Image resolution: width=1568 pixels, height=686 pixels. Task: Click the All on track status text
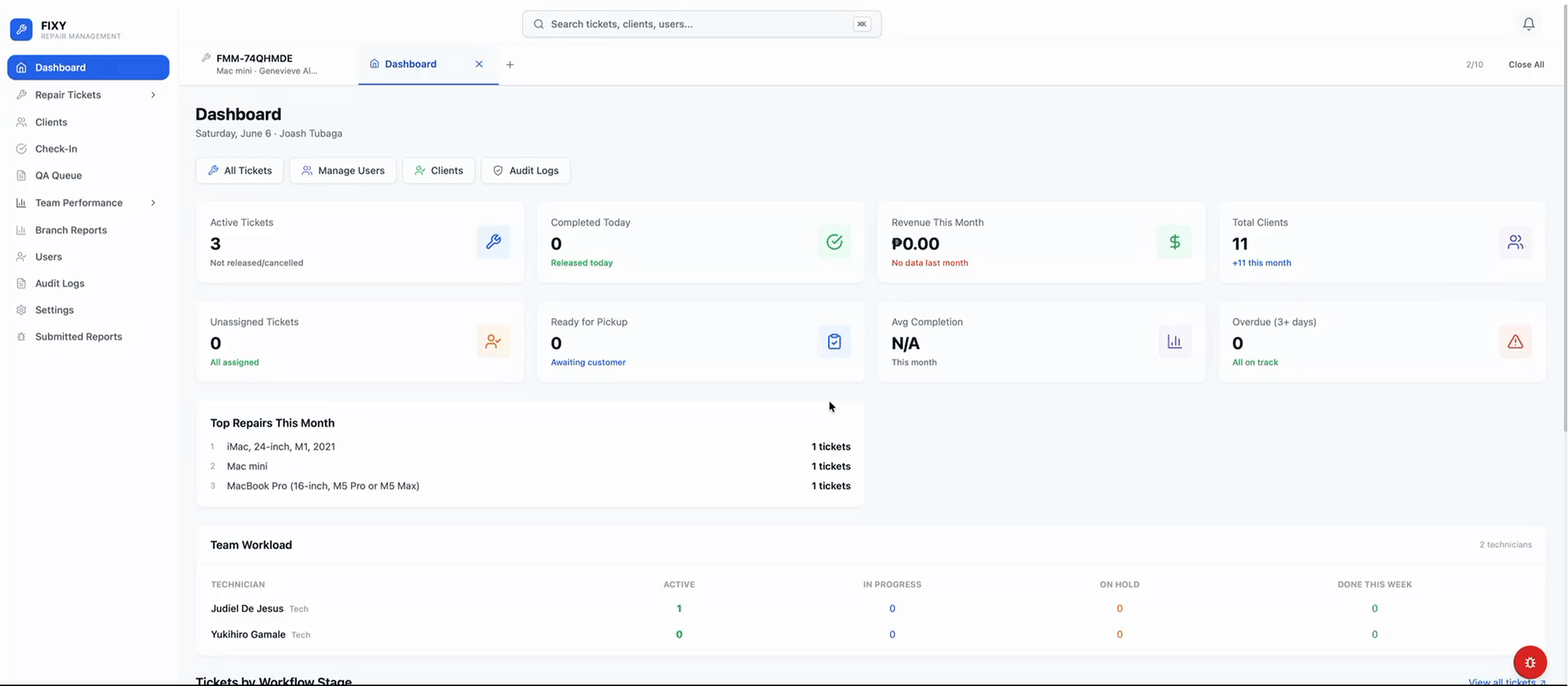[x=1255, y=363]
